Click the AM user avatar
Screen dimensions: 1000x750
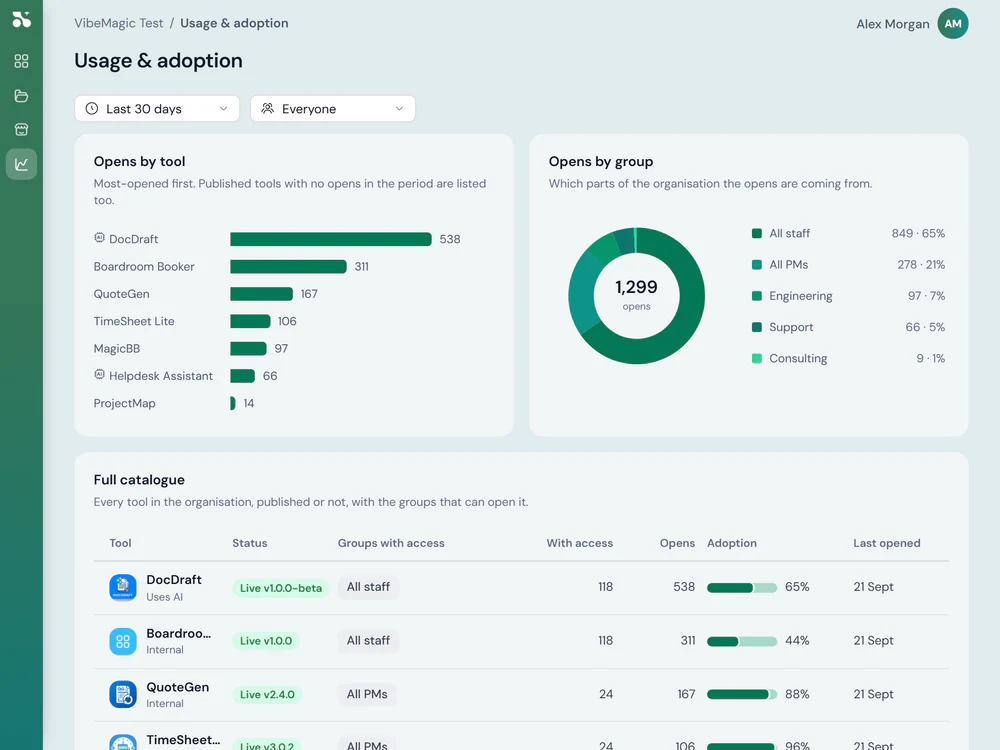(x=953, y=24)
